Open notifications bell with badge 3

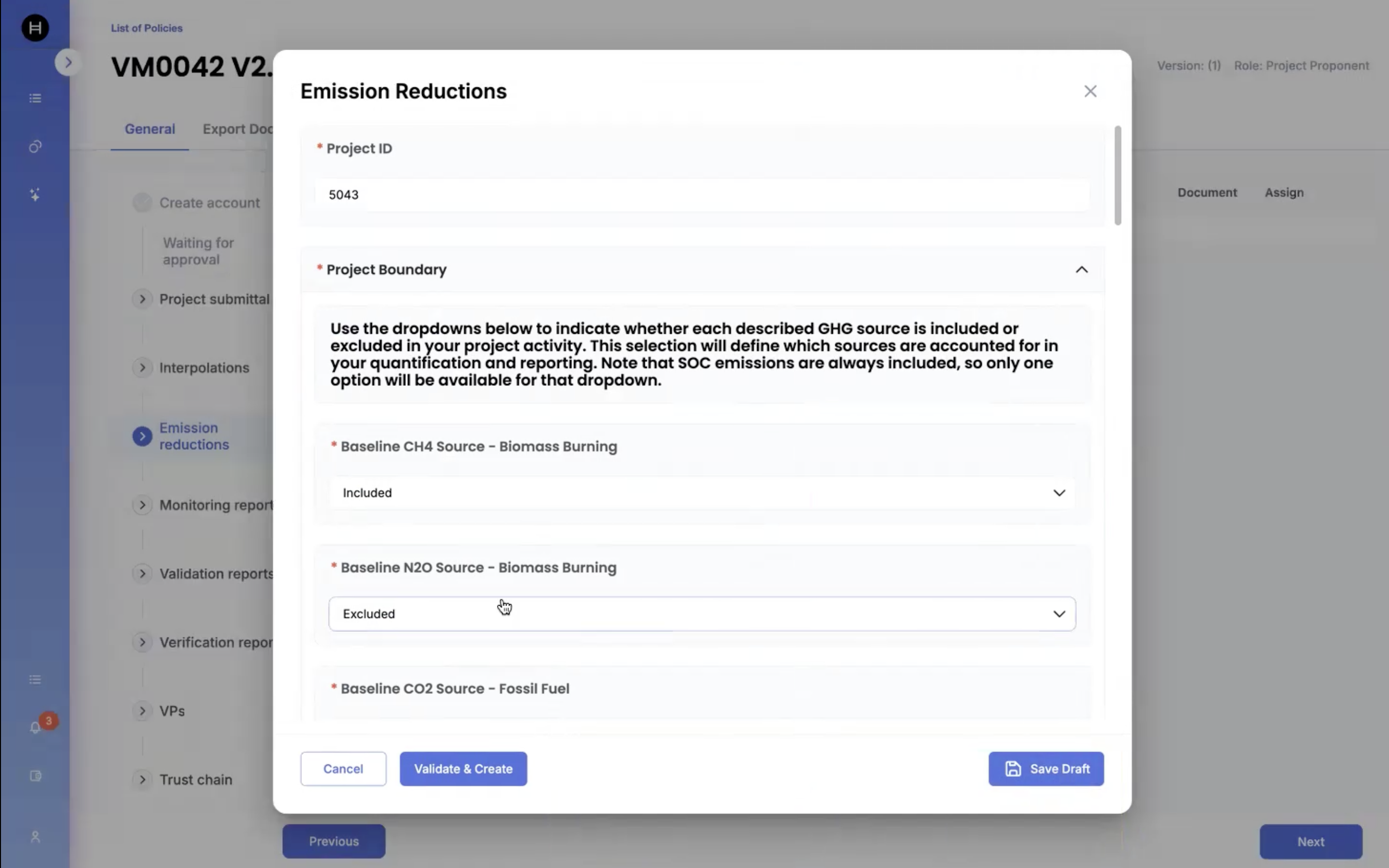pyautogui.click(x=35, y=727)
